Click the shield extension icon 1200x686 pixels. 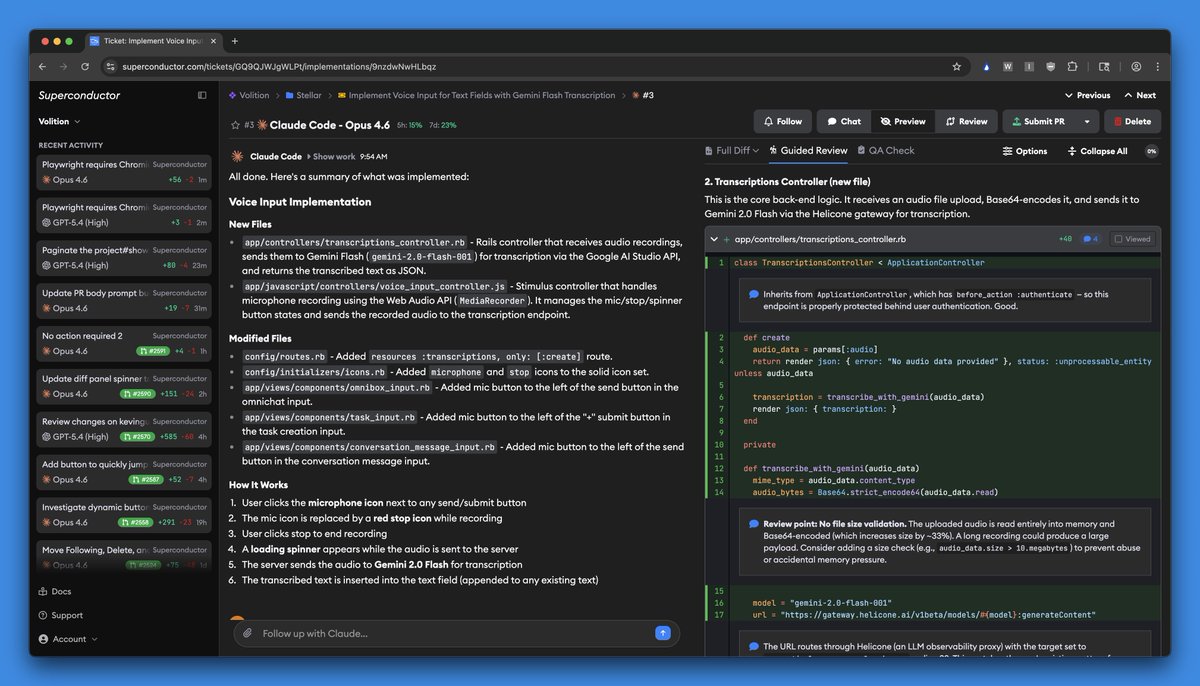click(x=1051, y=67)
